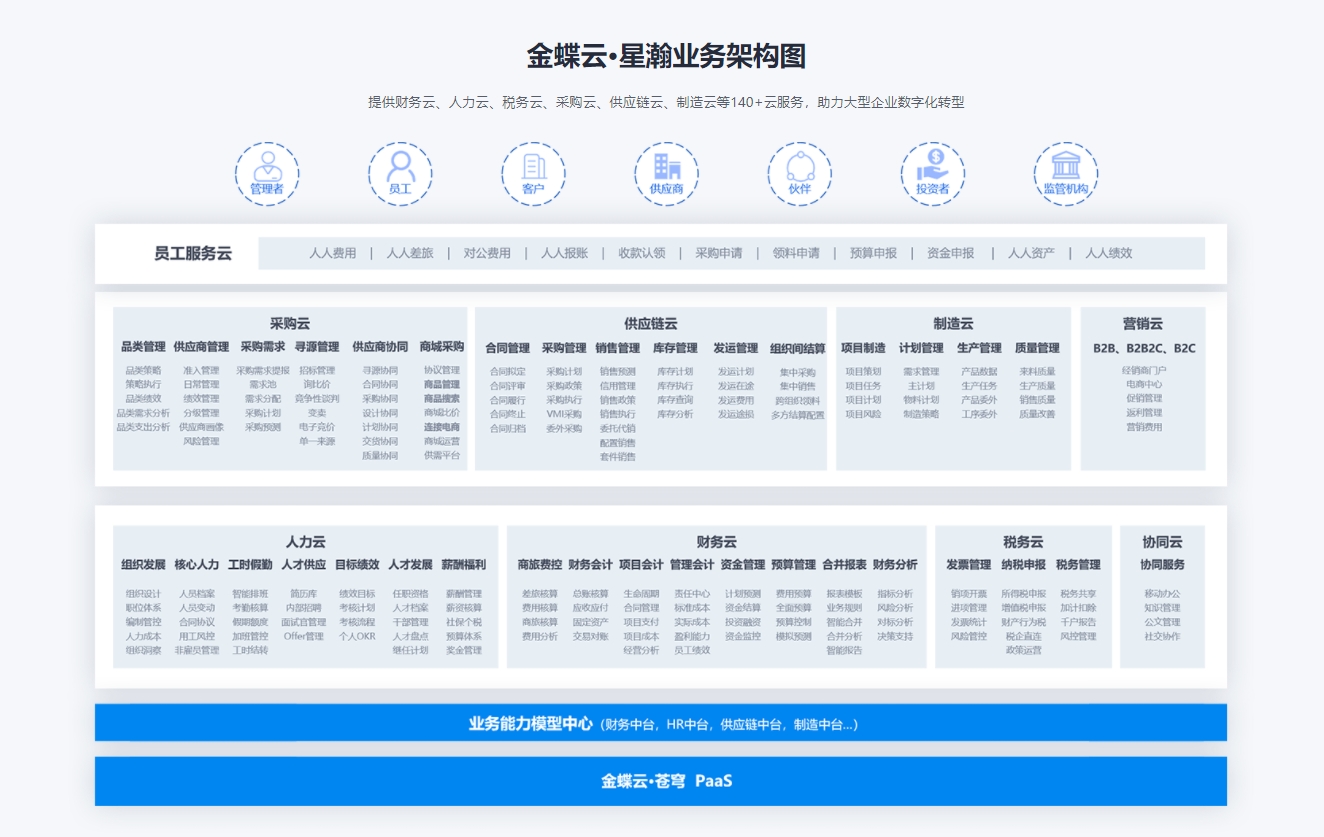Select the 商城采购 column heading

(x=442, y=347)
